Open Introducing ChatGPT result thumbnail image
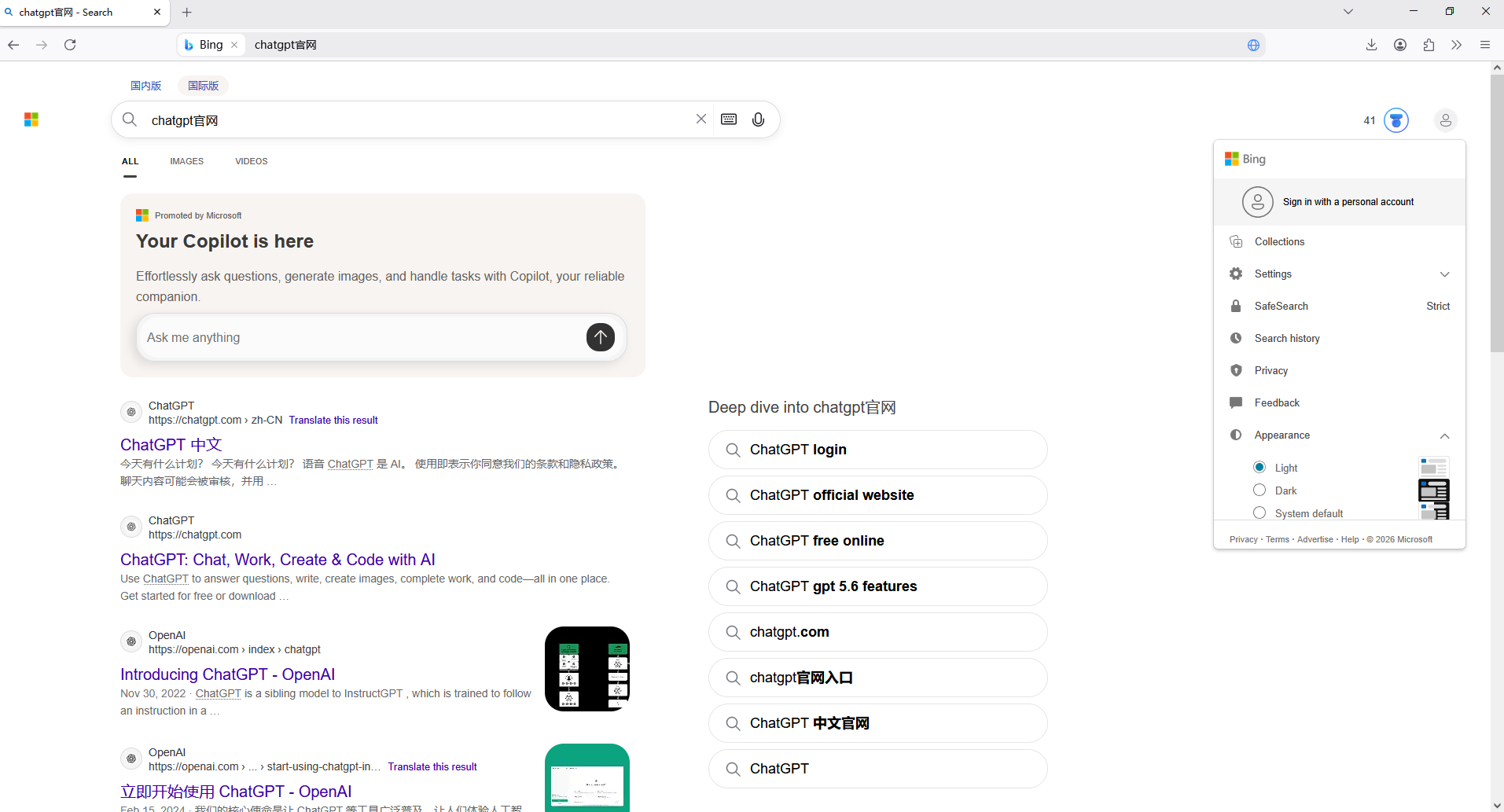The height and width of the screenshot is (812, 1504). point(587,669)
